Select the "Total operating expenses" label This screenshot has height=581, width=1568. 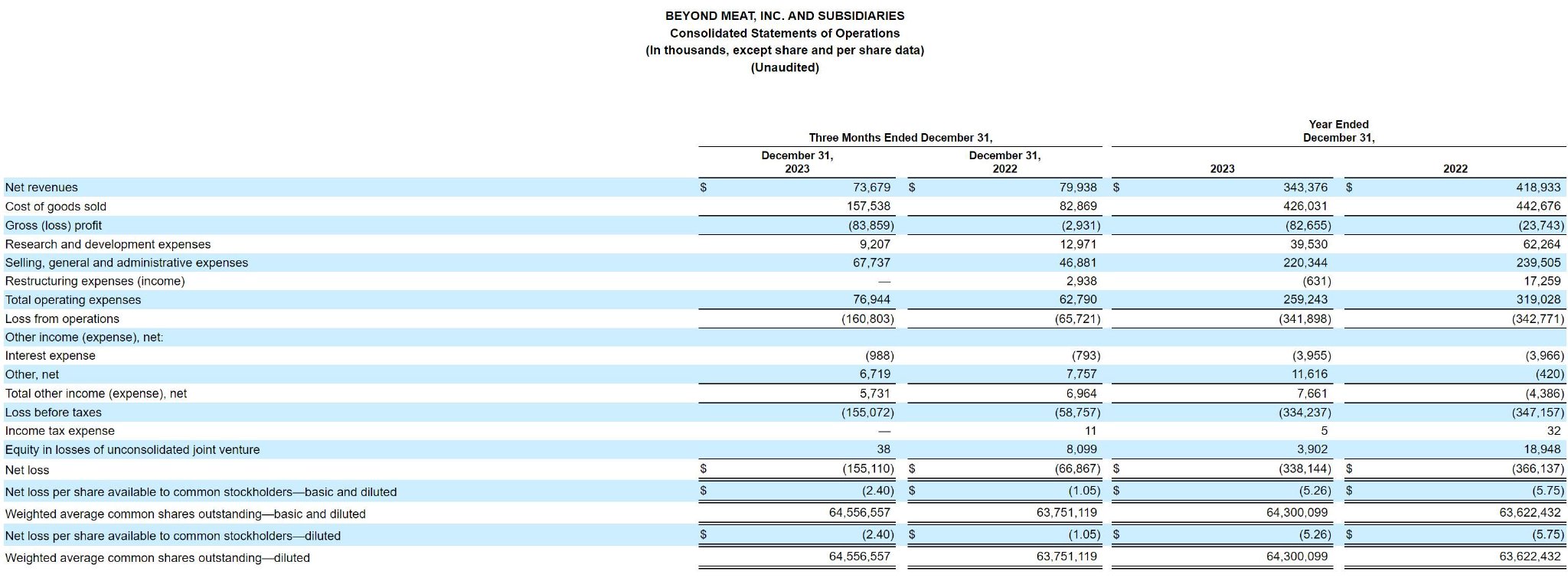point(73,300)
